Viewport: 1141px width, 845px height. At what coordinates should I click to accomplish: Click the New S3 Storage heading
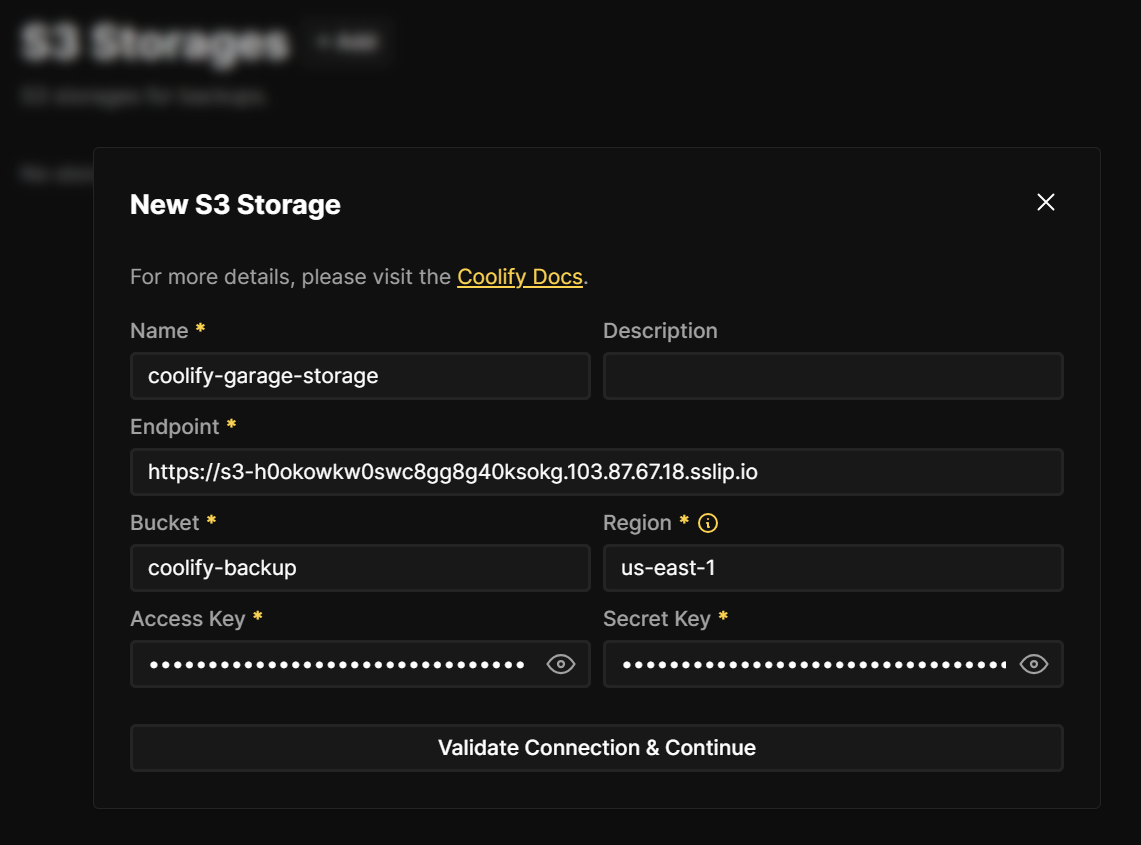pos(235,205)
